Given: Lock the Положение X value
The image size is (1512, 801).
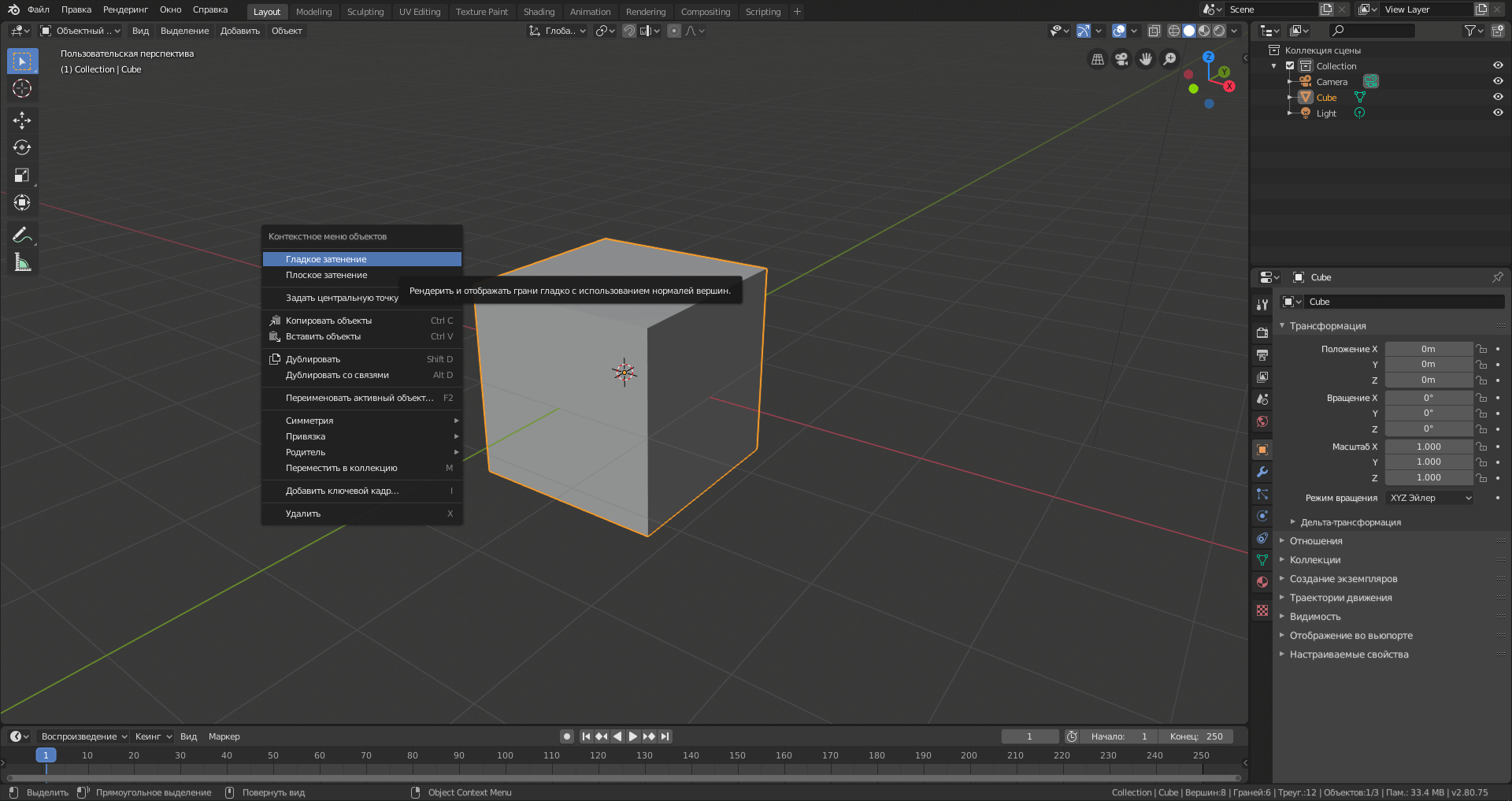Looking at the screenshot, I should point(1481,348).
